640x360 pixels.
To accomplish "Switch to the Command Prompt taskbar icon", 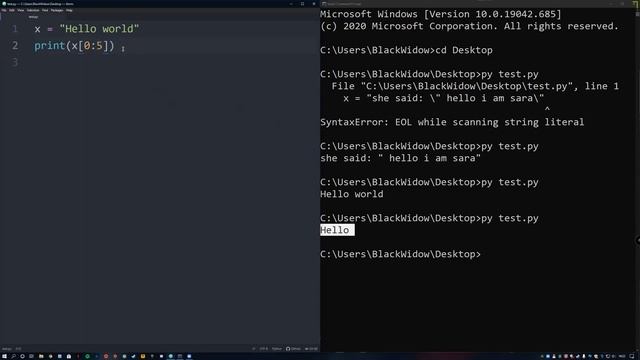I will [180, 356].
